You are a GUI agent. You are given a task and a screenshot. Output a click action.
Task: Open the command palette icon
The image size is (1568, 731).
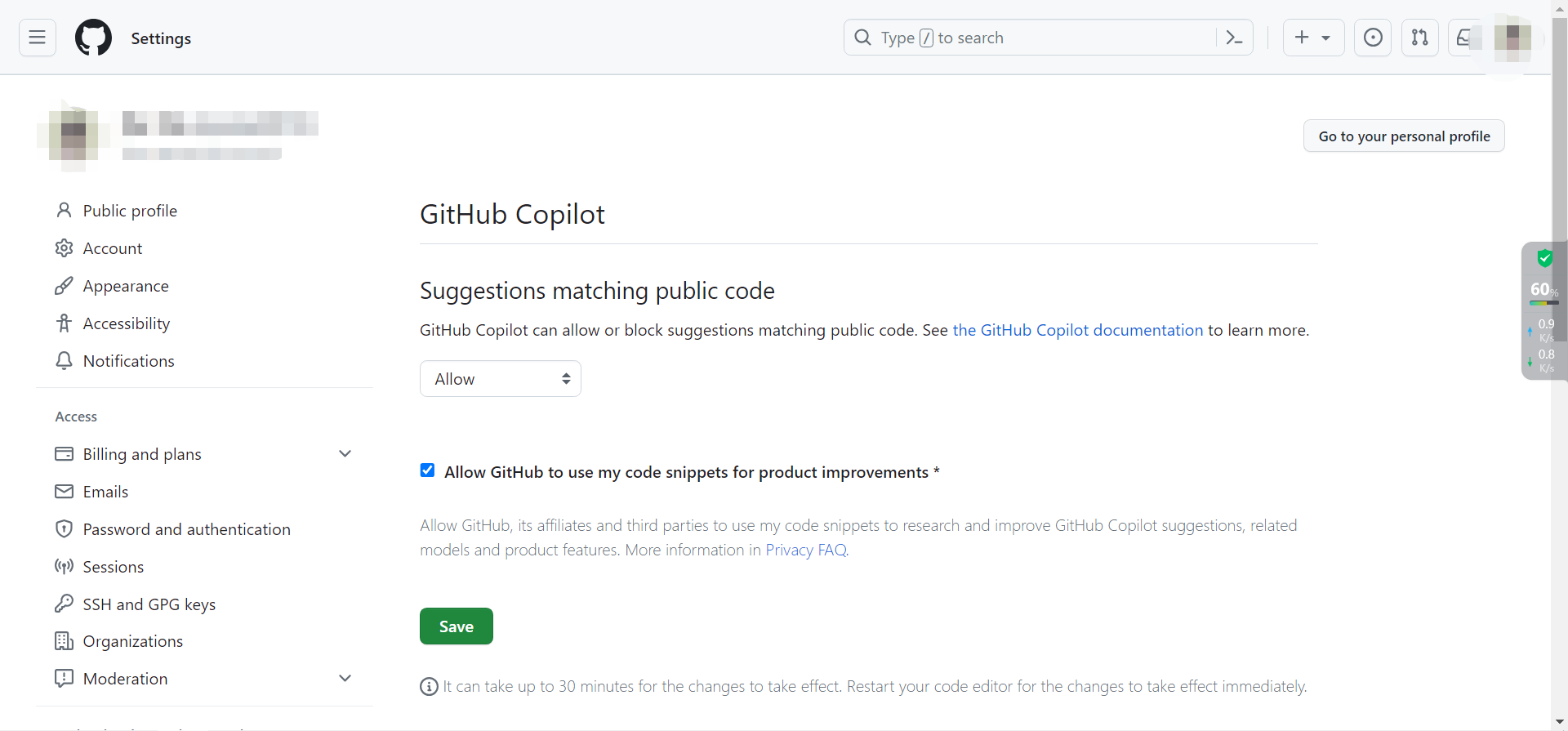click(1234, 38)
